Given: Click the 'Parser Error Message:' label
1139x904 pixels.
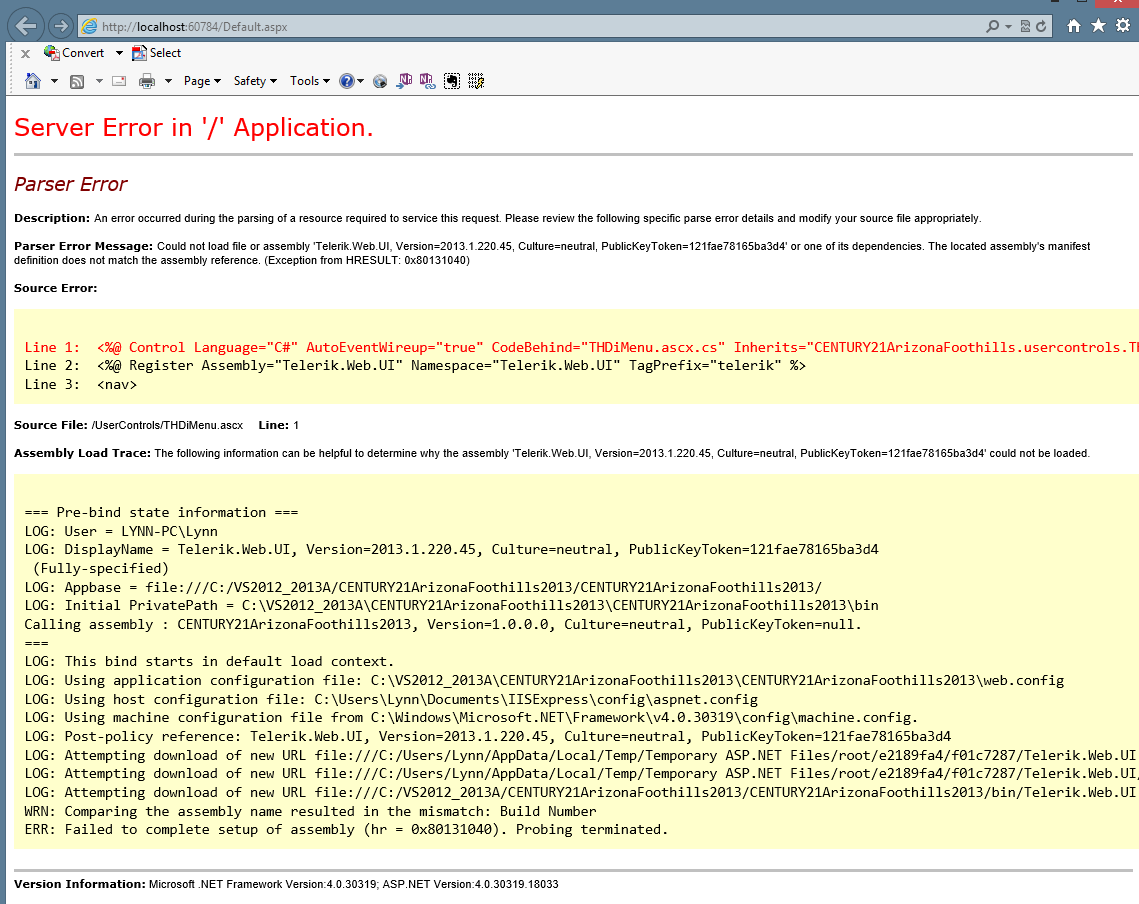Looking at the screenshot, I should point(84,246).
